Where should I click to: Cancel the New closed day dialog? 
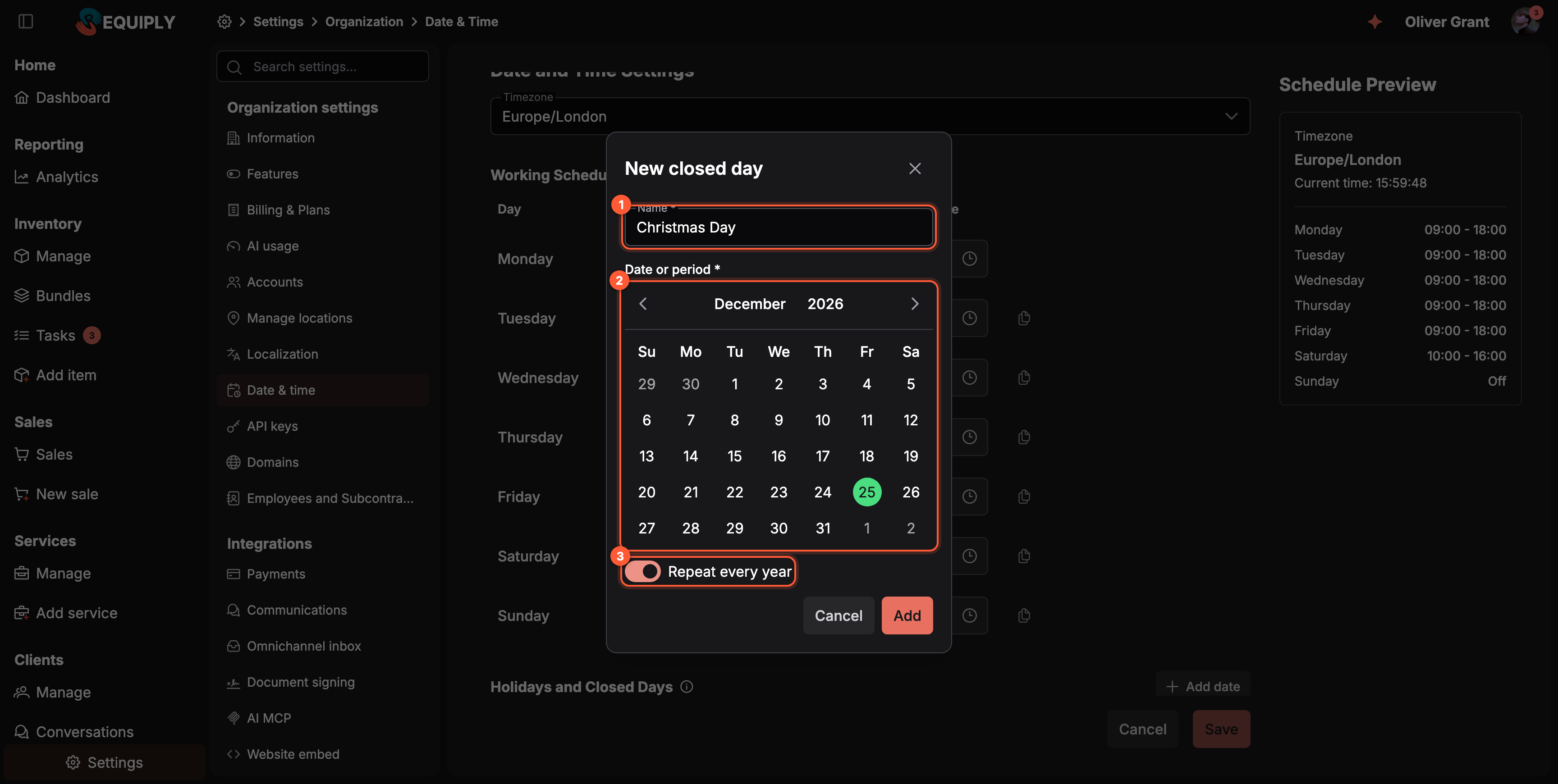838,615
